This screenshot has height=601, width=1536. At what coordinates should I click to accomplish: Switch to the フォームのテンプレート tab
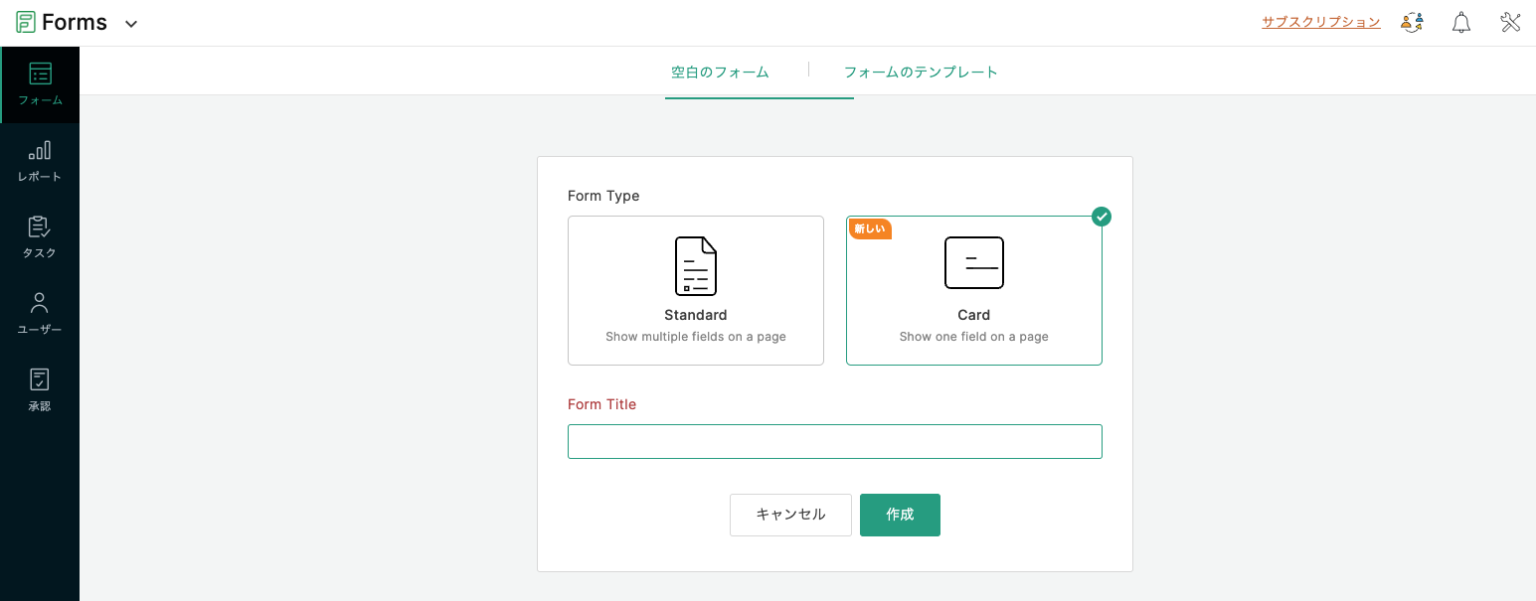[921, 72]
